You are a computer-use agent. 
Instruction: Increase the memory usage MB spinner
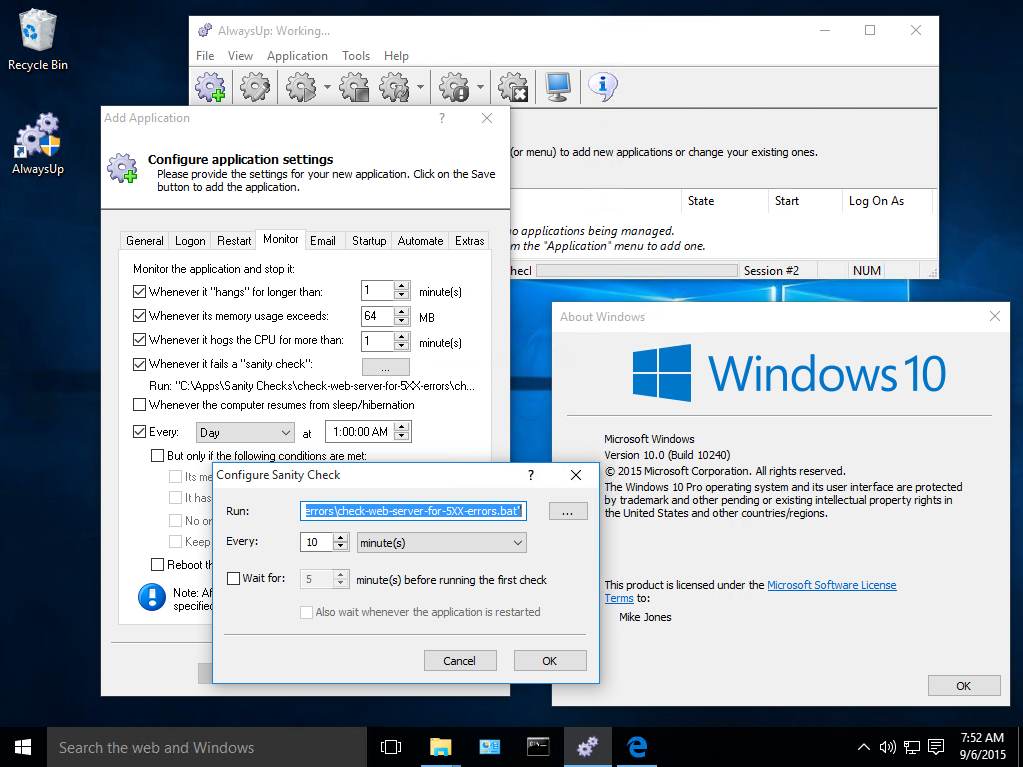[402, 311]
